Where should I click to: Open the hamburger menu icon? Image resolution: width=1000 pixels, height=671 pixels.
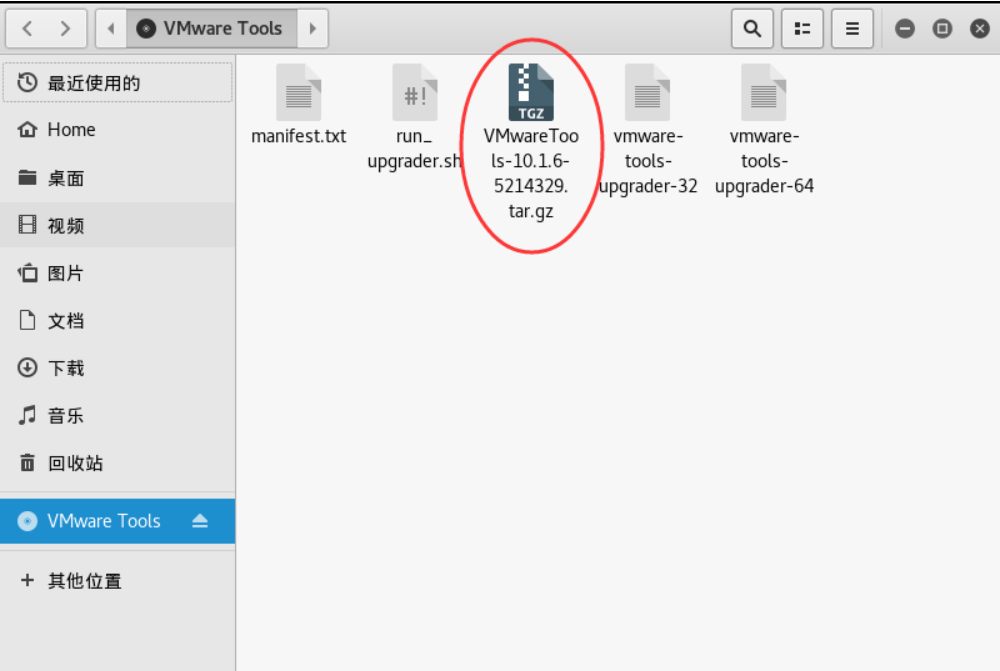852,28
